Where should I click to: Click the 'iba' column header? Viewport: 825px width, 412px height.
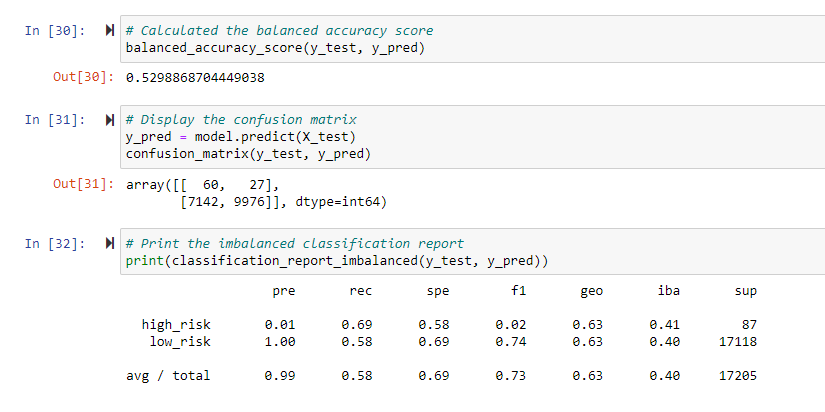coord(669,290)
